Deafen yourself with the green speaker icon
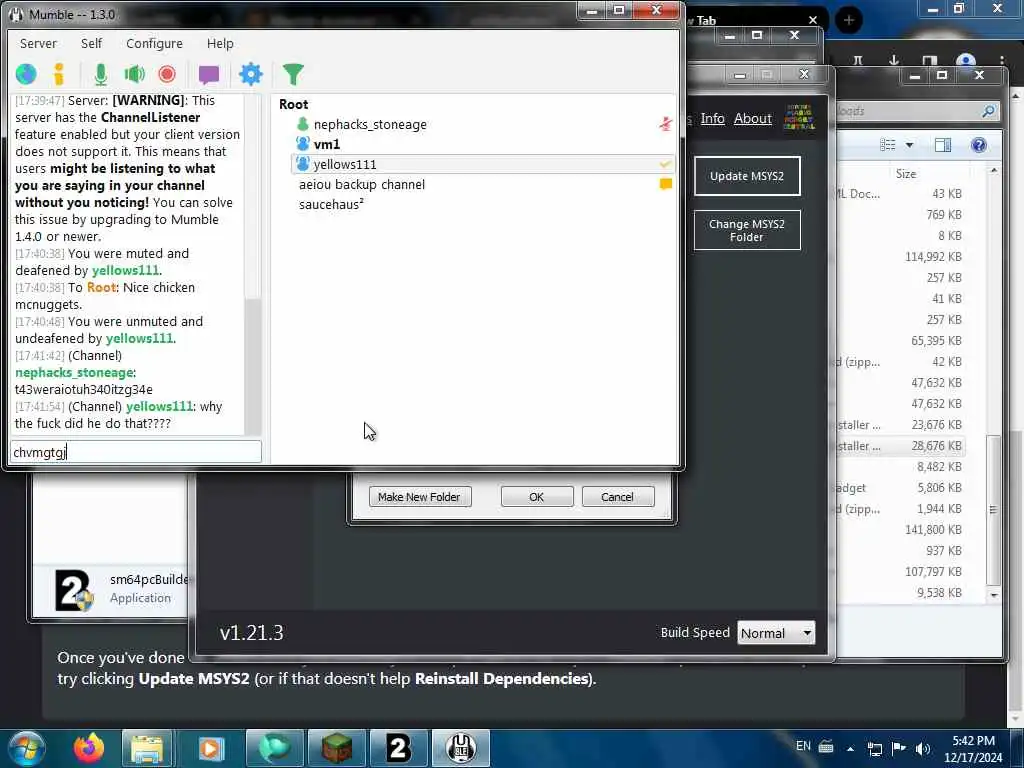 click(135, 74)
